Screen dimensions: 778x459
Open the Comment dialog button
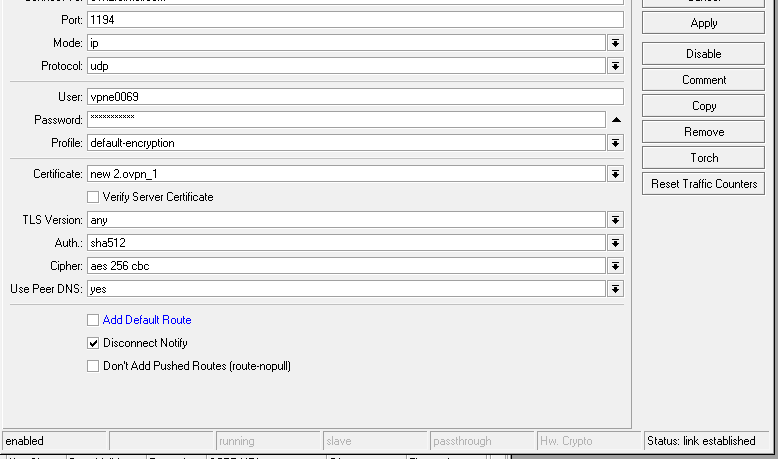click(703, 80)
